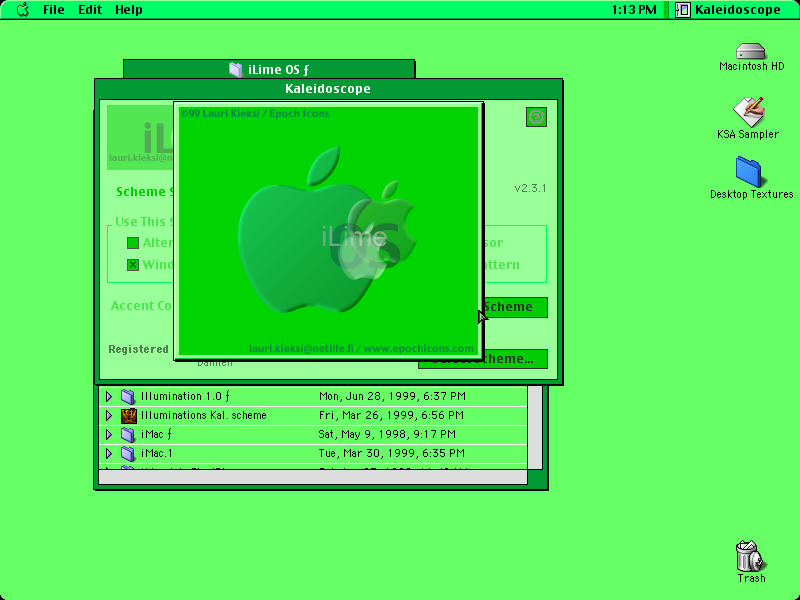
Task: Click the date 'Tue, Mar 30, 1999, 6:35 PM'
Action: (x=391, y=453)
